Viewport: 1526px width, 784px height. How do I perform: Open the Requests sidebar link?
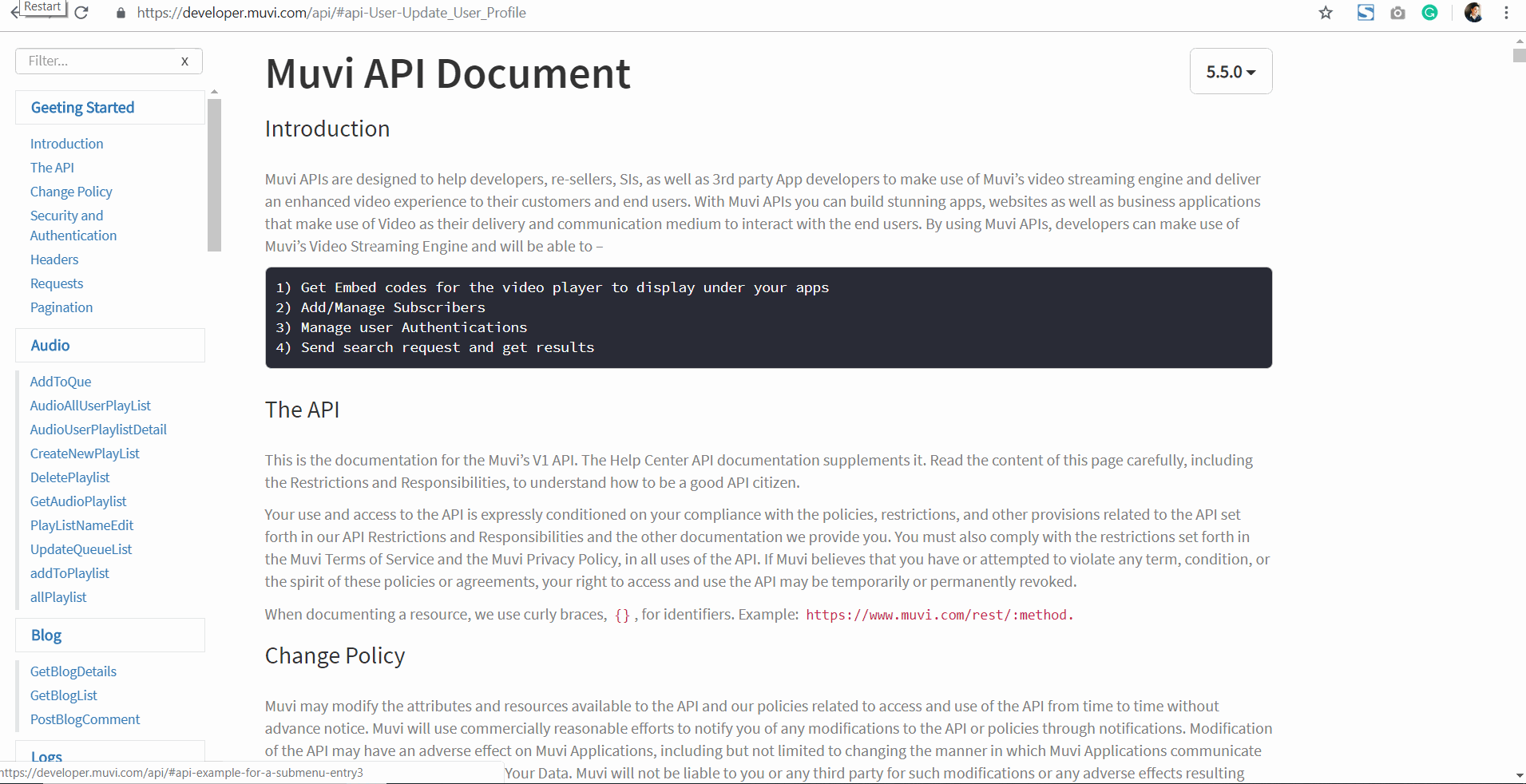coord(57,283)
